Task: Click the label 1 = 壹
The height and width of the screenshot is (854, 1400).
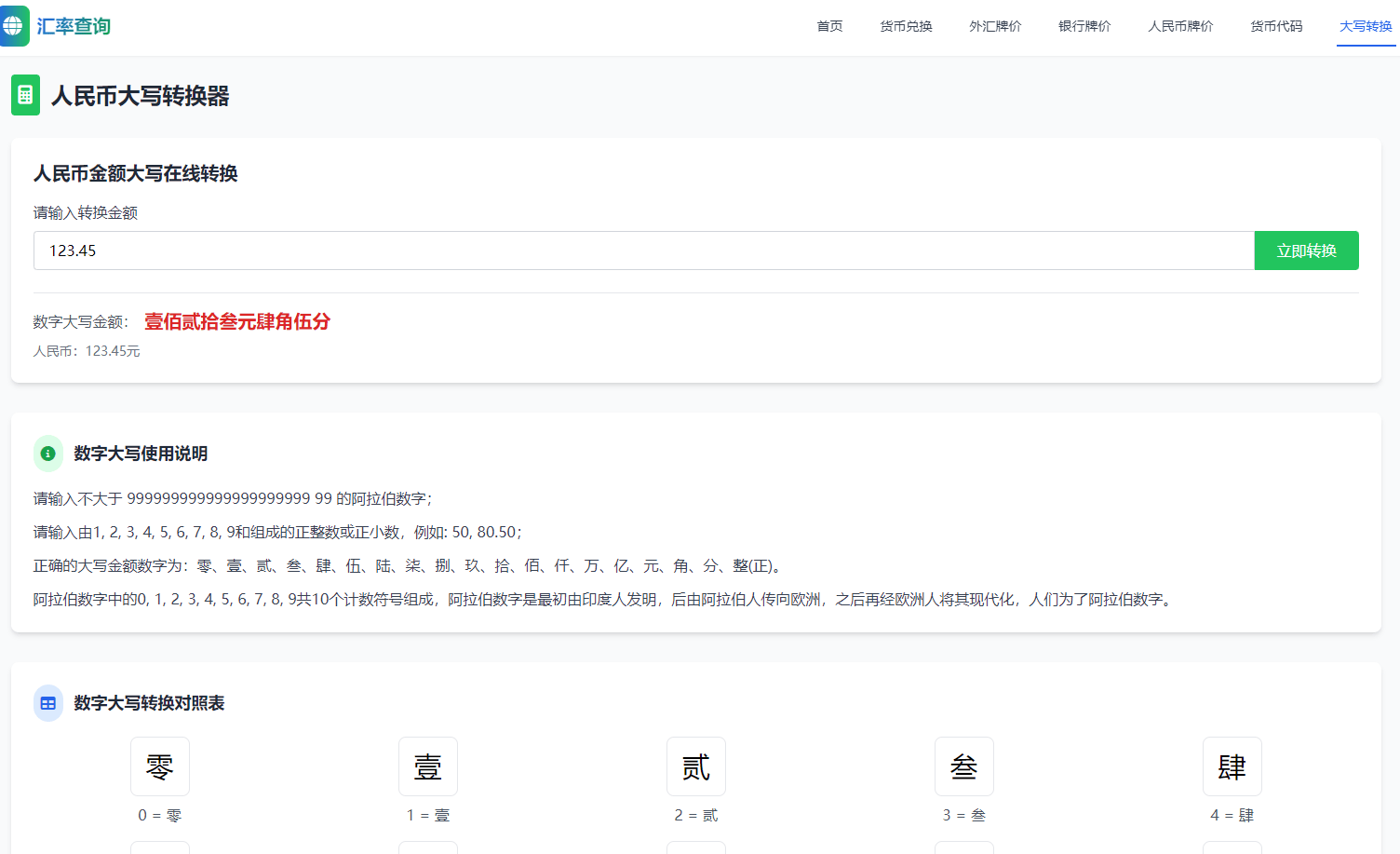Action: coord(428,815)
